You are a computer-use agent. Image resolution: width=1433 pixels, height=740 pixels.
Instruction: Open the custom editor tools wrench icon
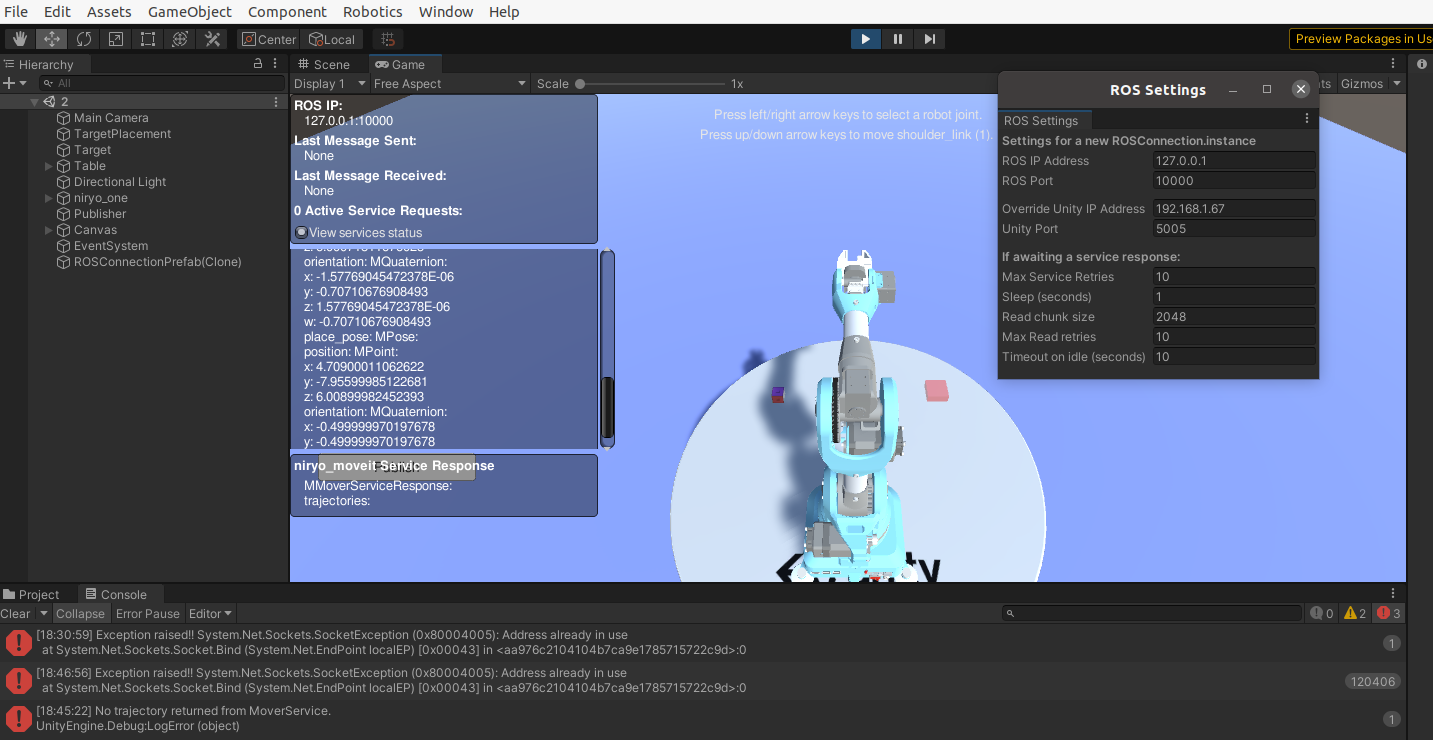tap(211, 38)
